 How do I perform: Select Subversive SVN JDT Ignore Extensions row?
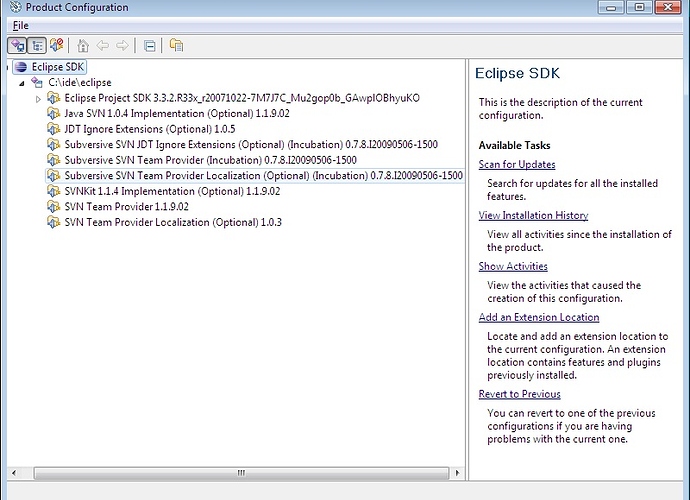[x=251, y=144]
